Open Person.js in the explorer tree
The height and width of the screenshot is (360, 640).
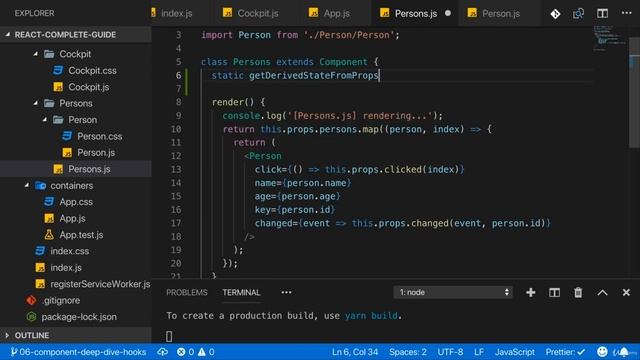pos(96,153)
